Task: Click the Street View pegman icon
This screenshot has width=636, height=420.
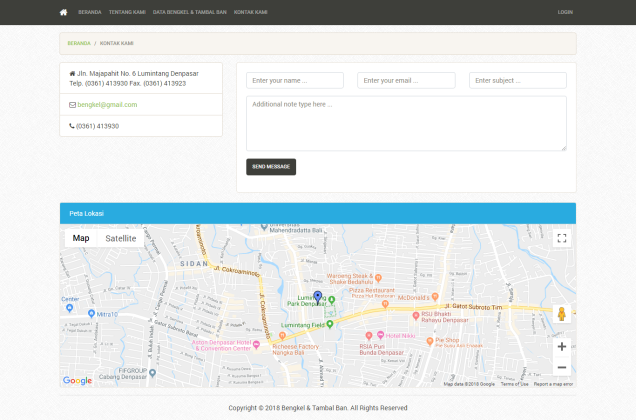Action: 561,314
